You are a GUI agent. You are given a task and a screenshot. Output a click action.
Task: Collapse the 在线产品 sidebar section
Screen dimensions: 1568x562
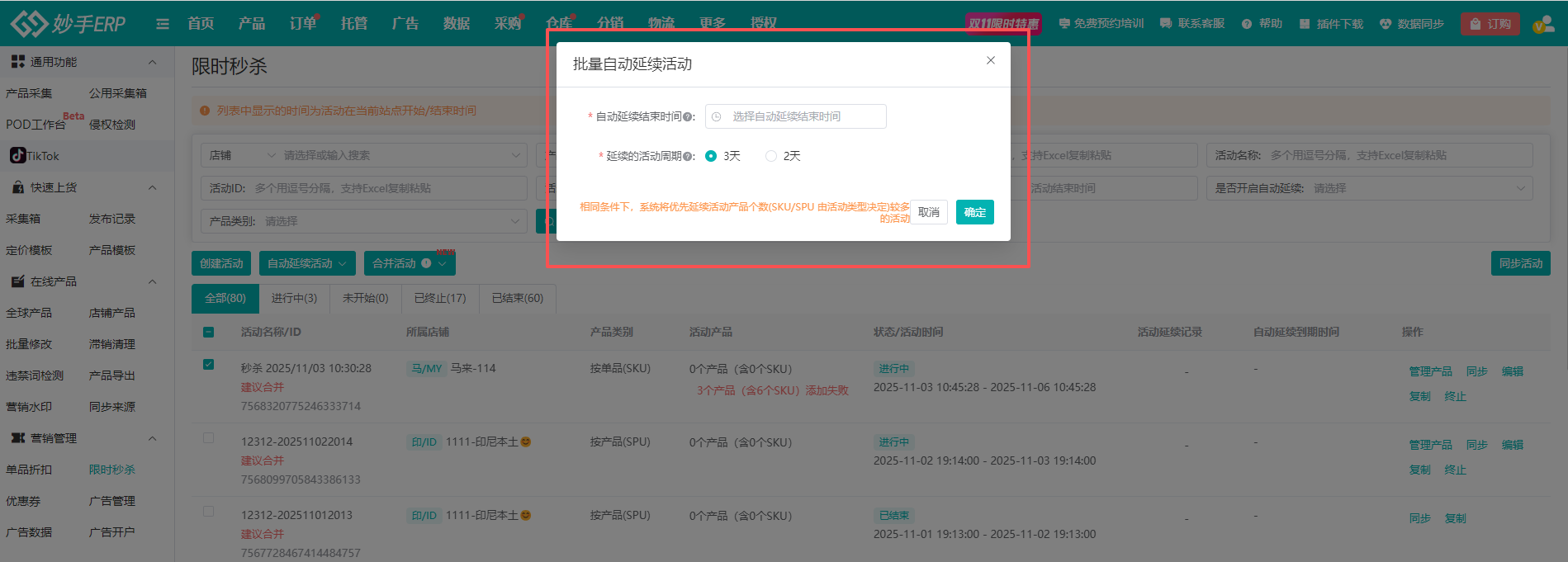tap(152, 281)
